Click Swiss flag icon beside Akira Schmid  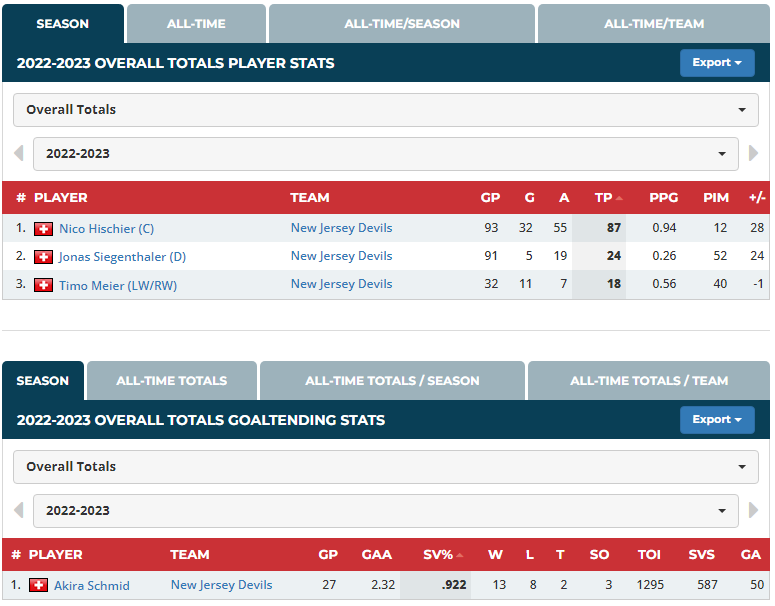point(38,586)
